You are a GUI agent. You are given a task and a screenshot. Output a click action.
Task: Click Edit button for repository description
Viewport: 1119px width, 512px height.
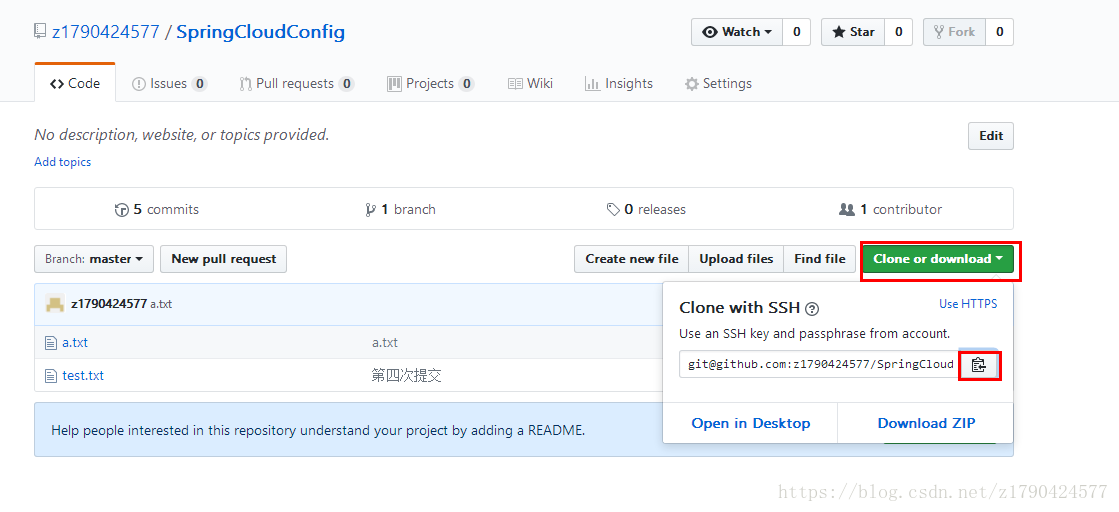point(991,136)
